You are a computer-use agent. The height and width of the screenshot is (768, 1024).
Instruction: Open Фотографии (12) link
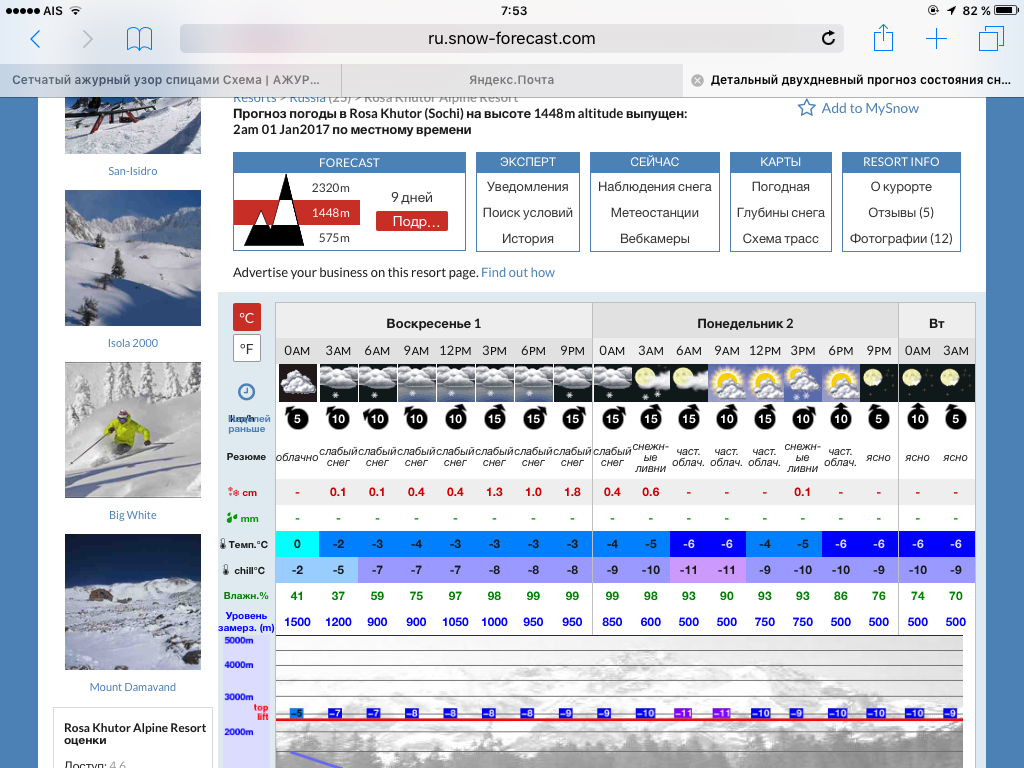click(901, 239)
